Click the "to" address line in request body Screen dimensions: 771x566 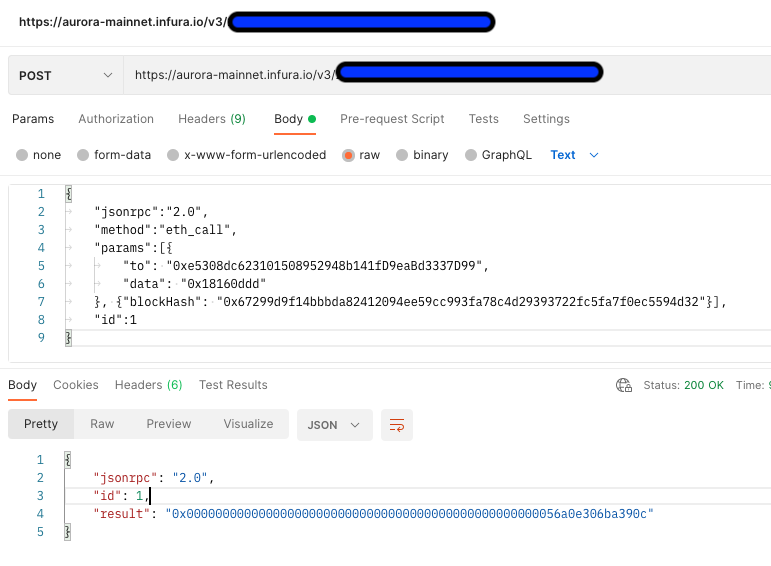click(x=305, y=266)
